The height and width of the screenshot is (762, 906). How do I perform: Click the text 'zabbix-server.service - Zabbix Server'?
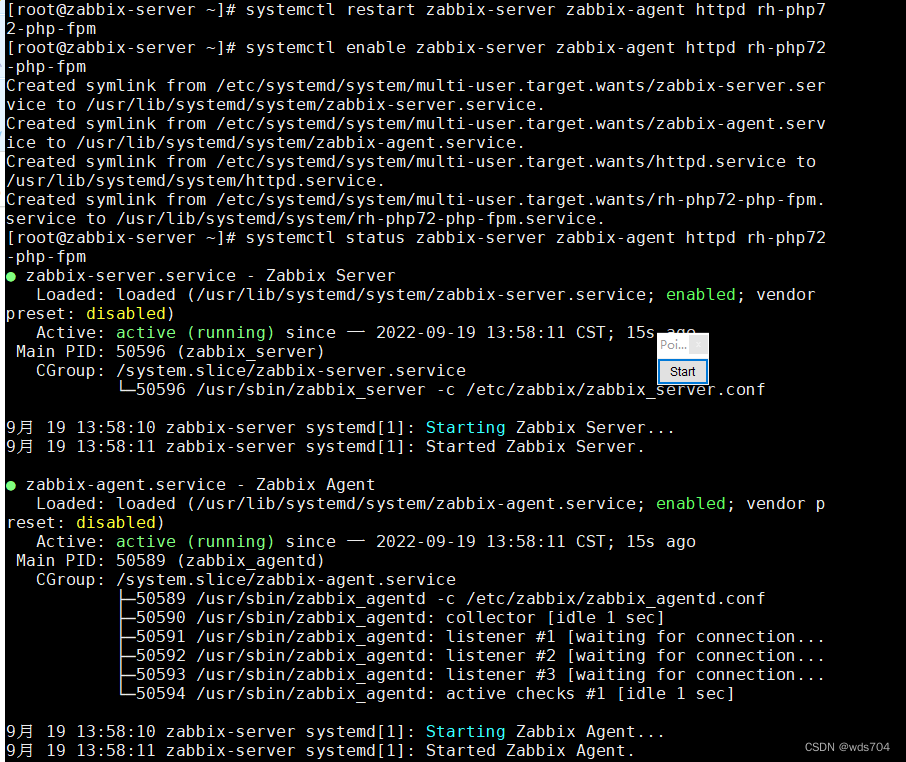210,276
